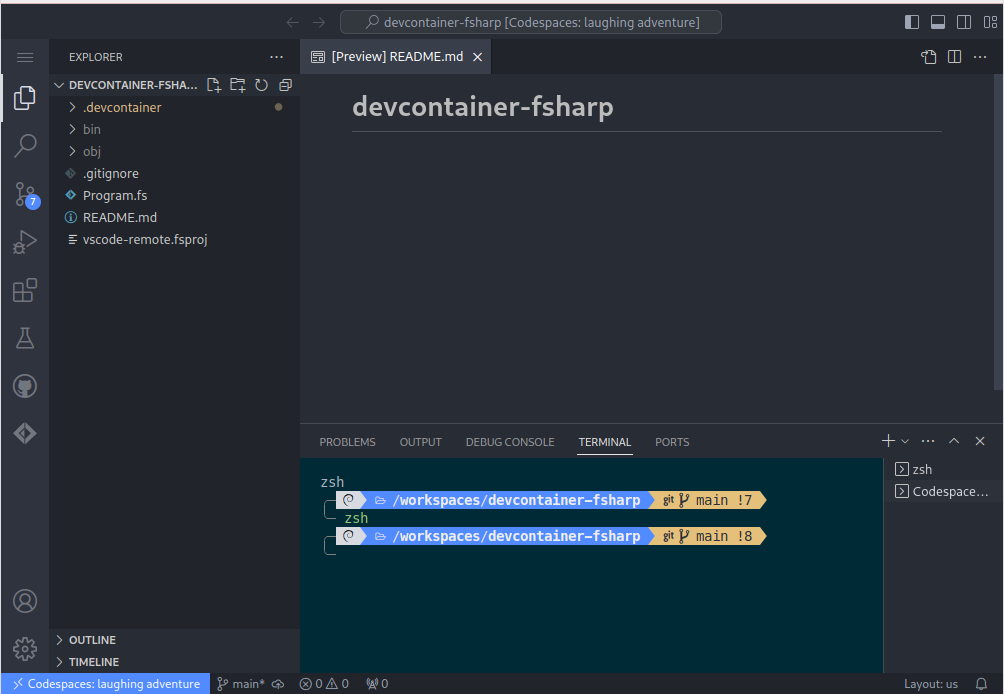The image size is (1004, 694).
Task: Maximize the terminal panel size
Action: [x=954, y=440]
